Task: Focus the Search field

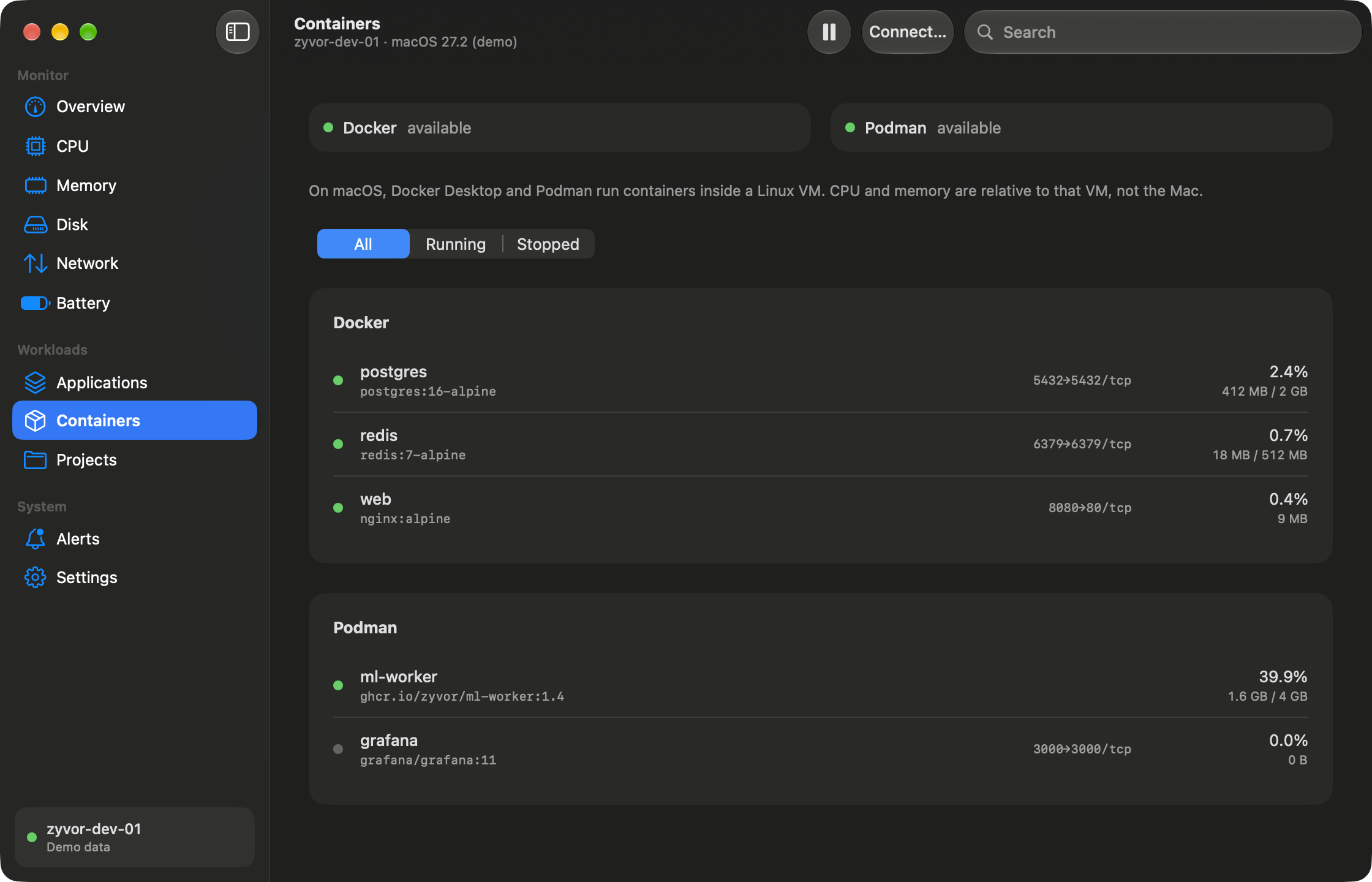Action: coord(1163,32)
